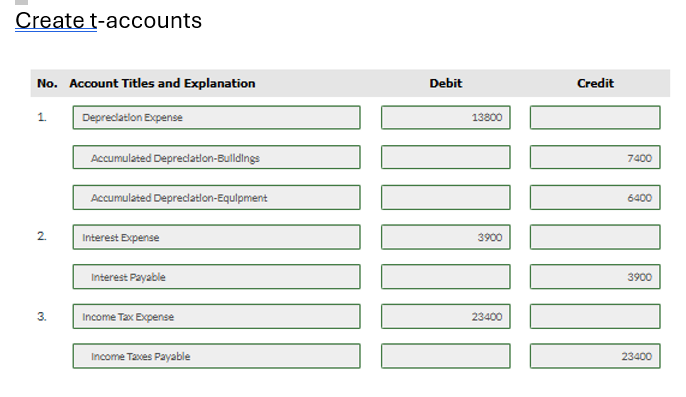Click empty debit field for Interest Payable
The image size is (686, 397).
[x=445, y=277]
